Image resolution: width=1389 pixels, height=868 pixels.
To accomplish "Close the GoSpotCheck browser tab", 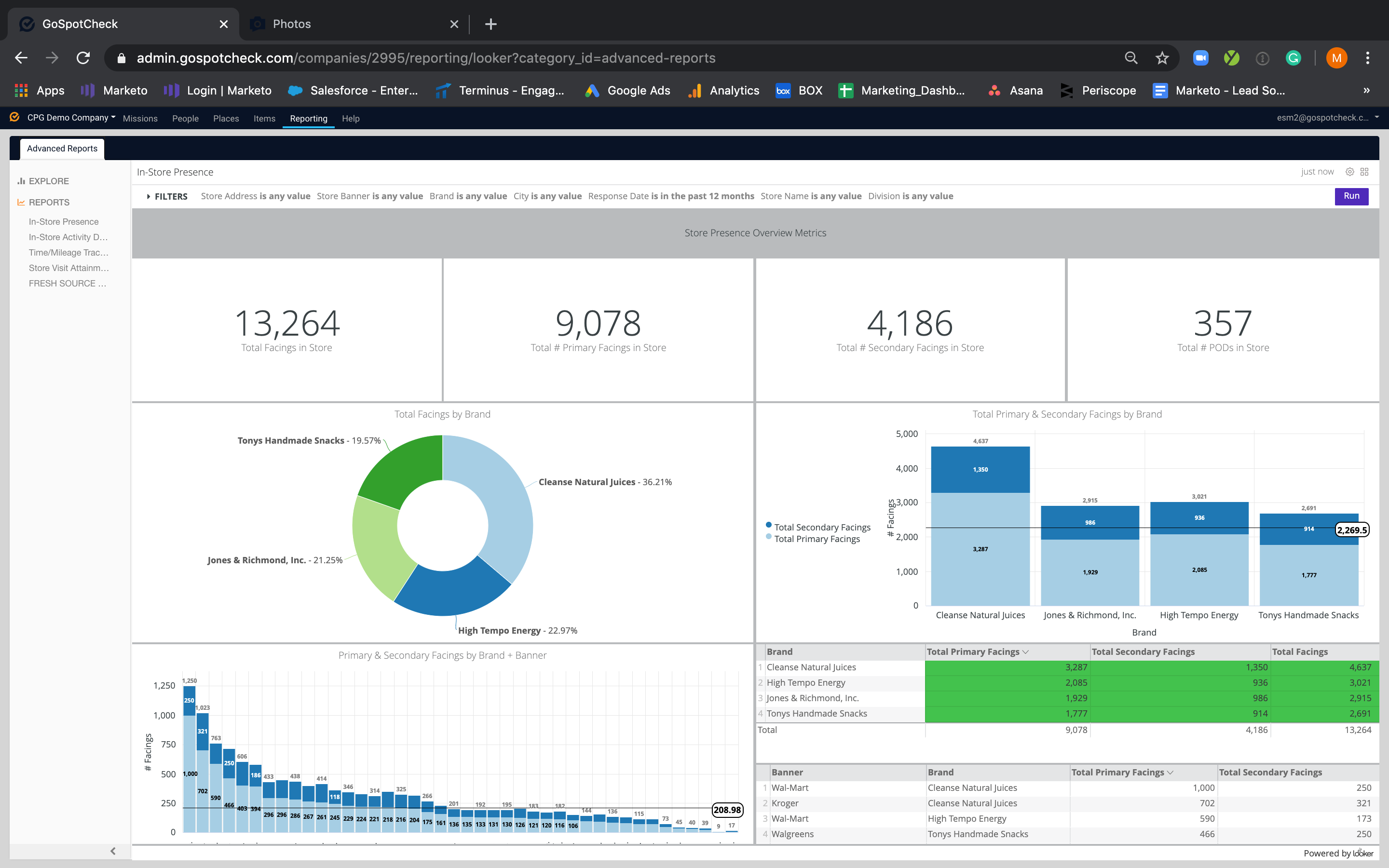I will click(x=224, y=24).
